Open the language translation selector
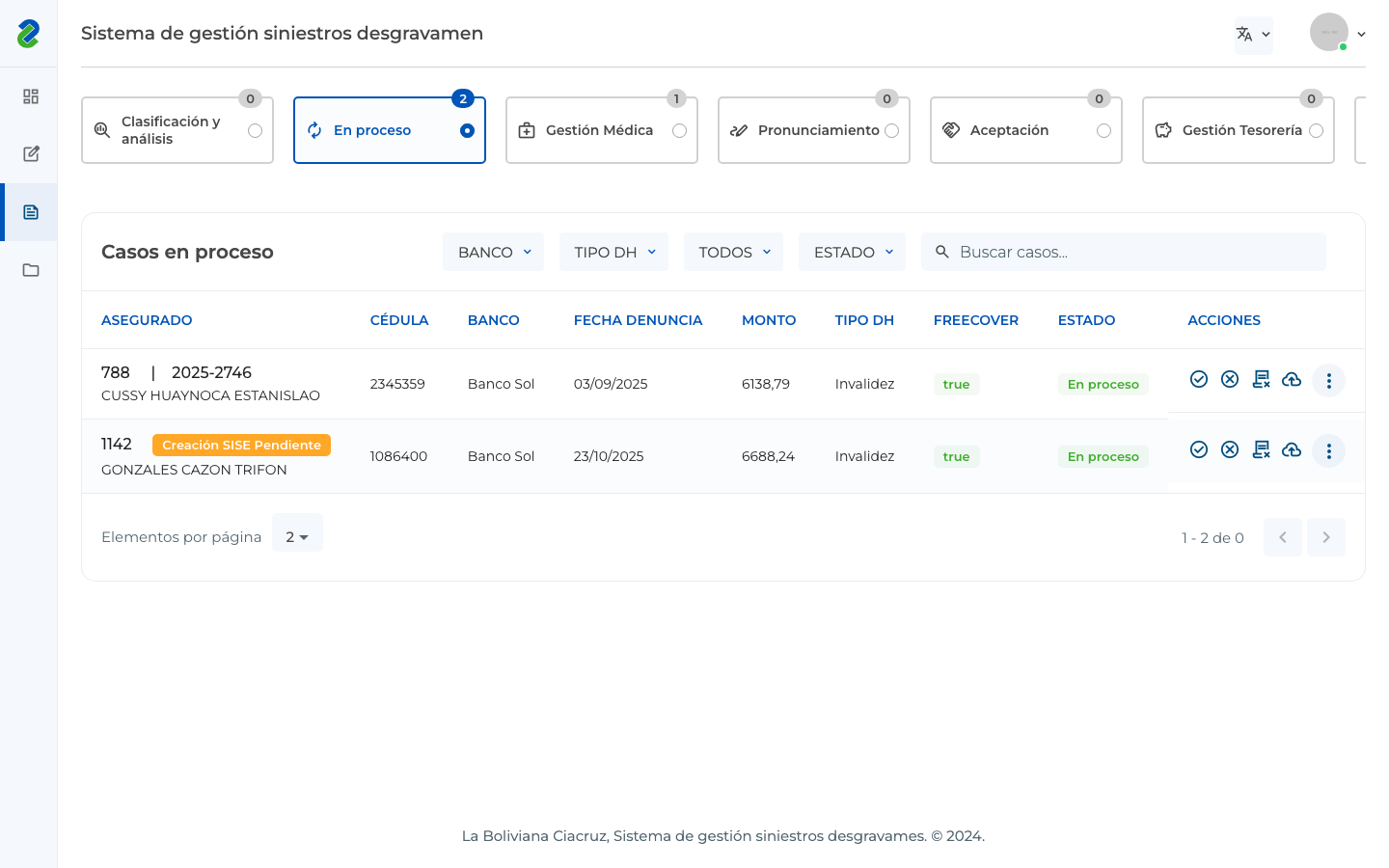Screen dimensions: 1389x868 1253,35
